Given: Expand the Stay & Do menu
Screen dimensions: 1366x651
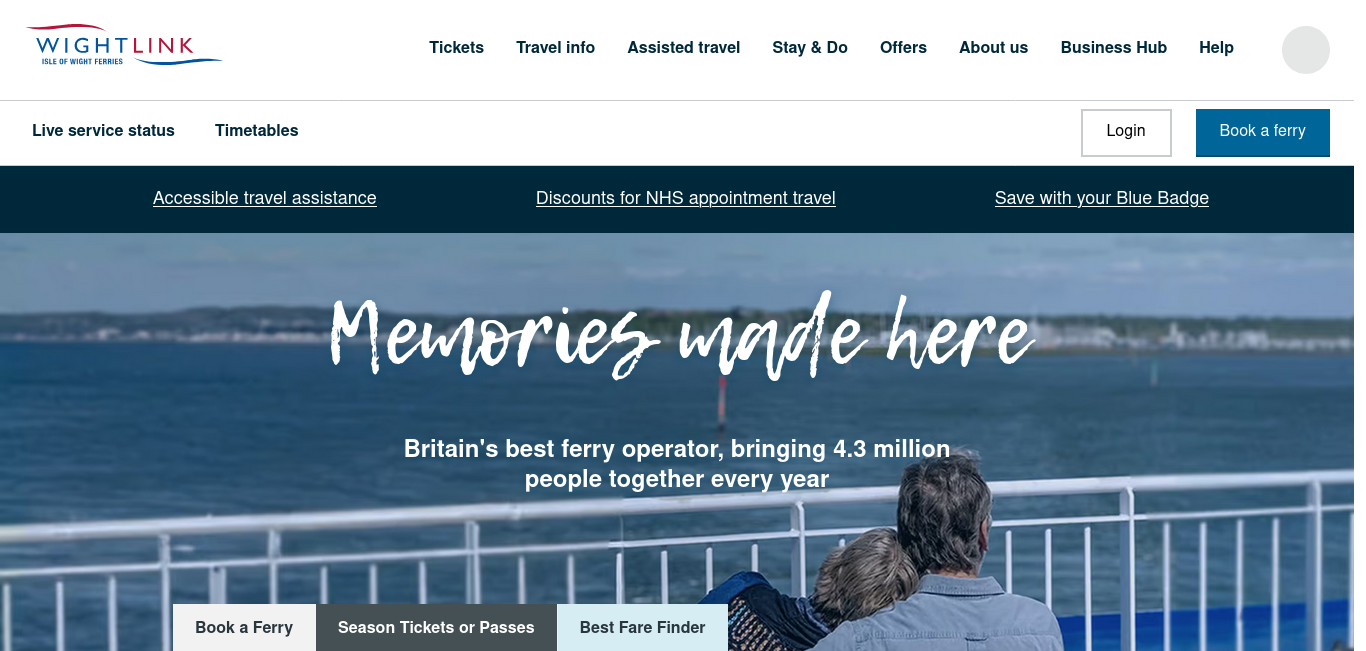Looking at the screenshot, I should 810,48.
